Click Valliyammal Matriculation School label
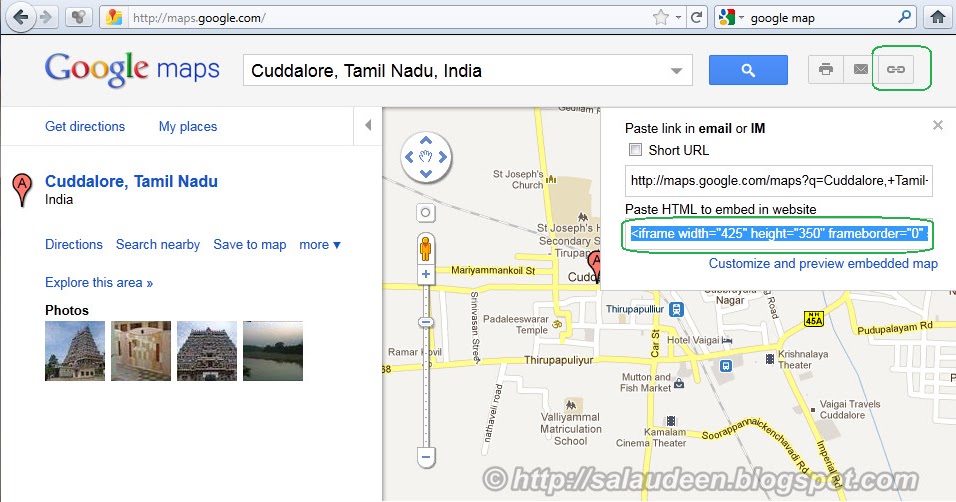This screenshot has height=502, width=956. pos(571,429)
